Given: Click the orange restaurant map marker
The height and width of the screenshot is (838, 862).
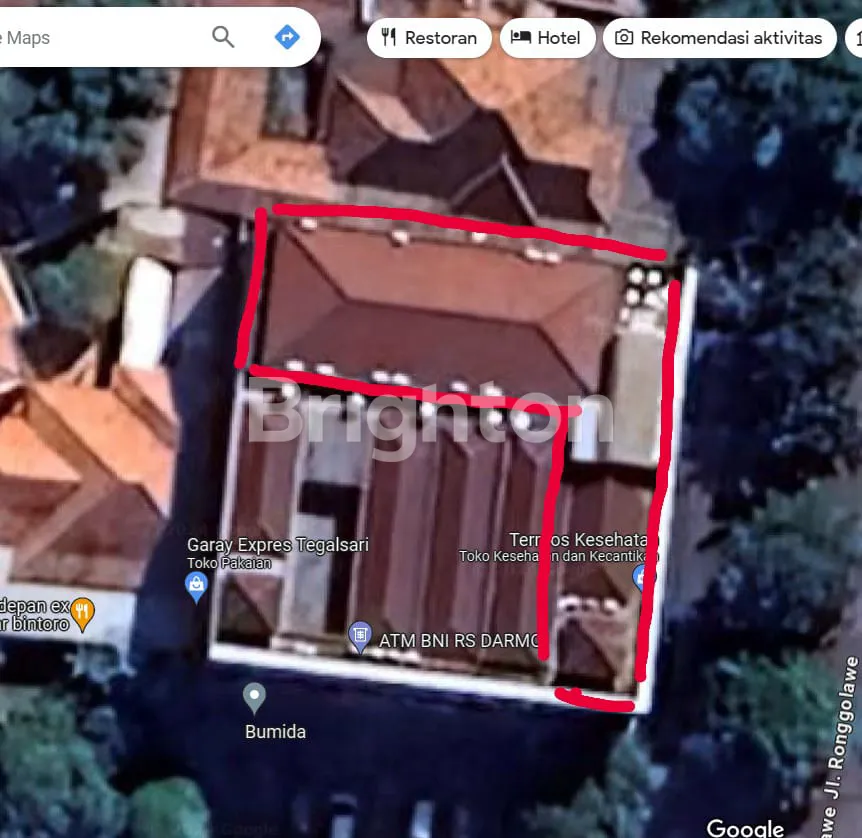Looking at the screenshot, I should pyautogui.click(x=83, y=610).
